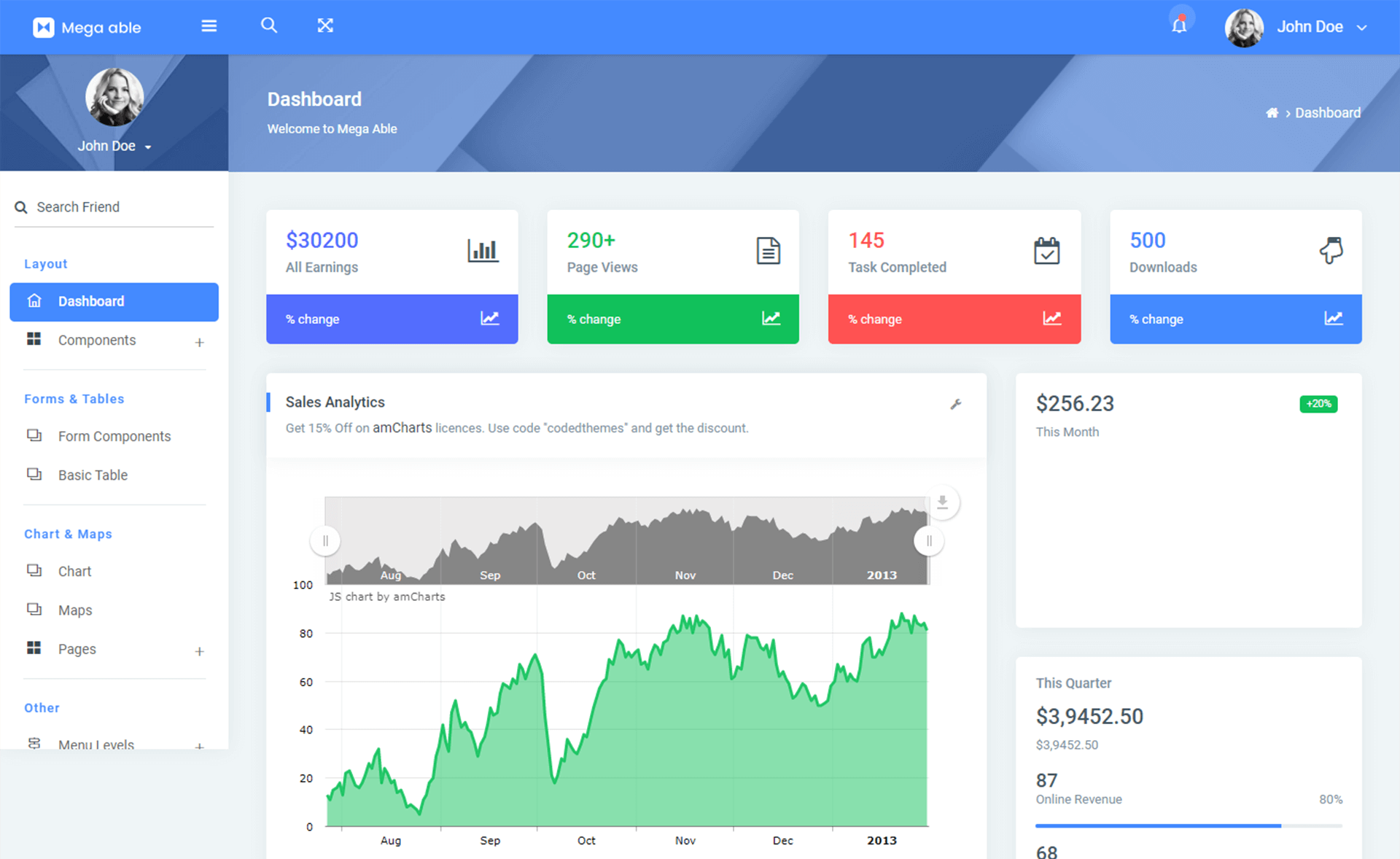Click John Doe avatar in top bar

1244,28
